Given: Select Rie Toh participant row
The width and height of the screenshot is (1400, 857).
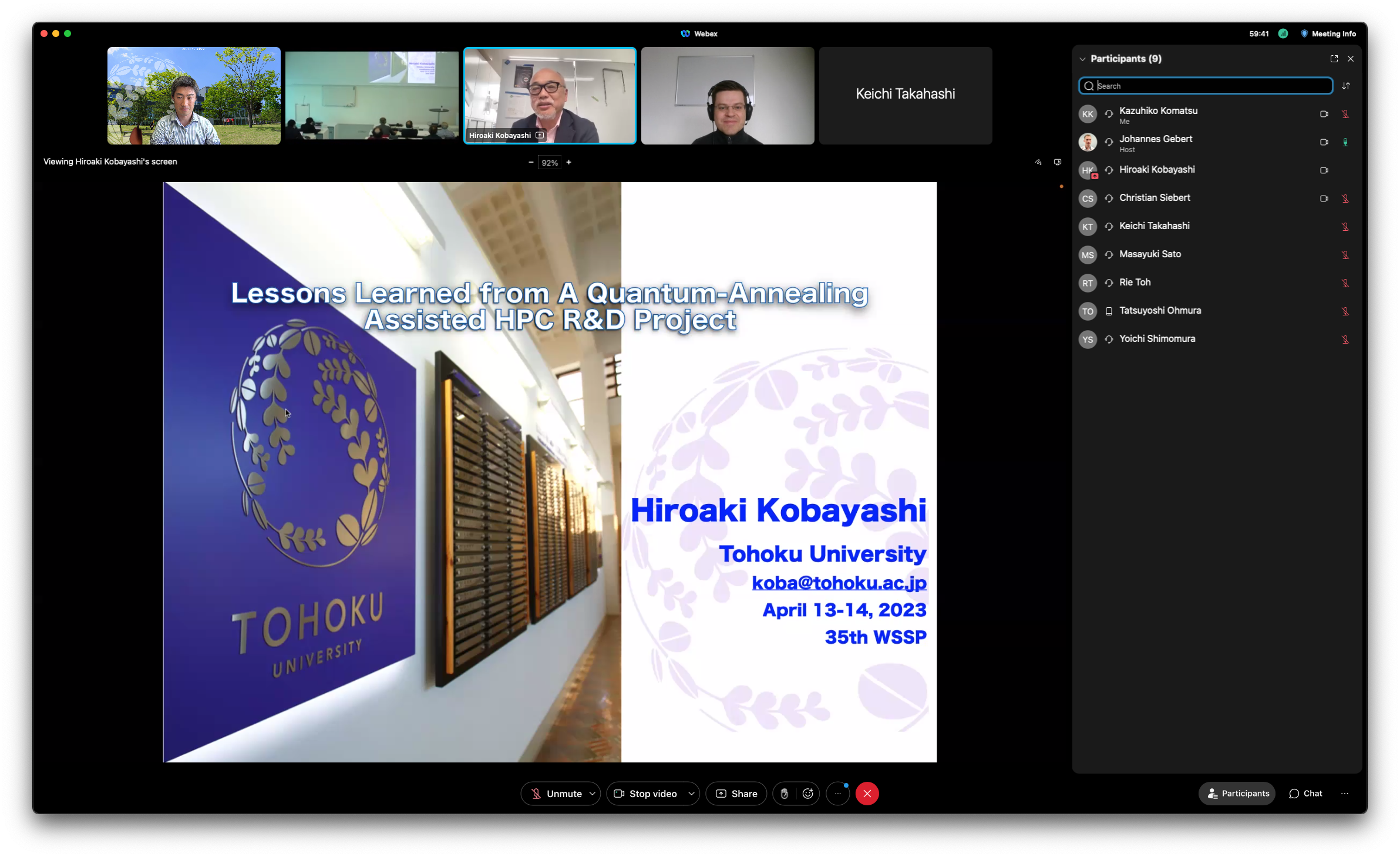Looking at the screenshot, I should [1217, 283].
